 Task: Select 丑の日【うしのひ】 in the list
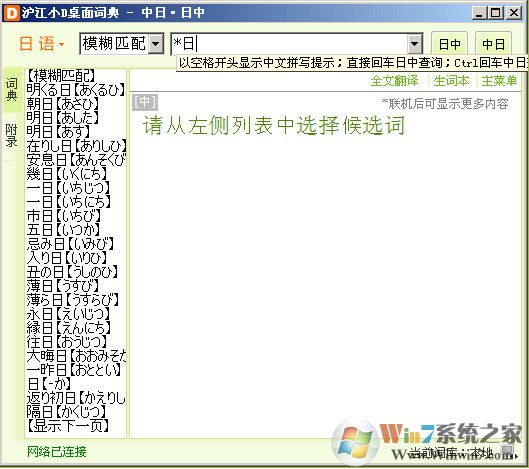[x=72, y=272]
